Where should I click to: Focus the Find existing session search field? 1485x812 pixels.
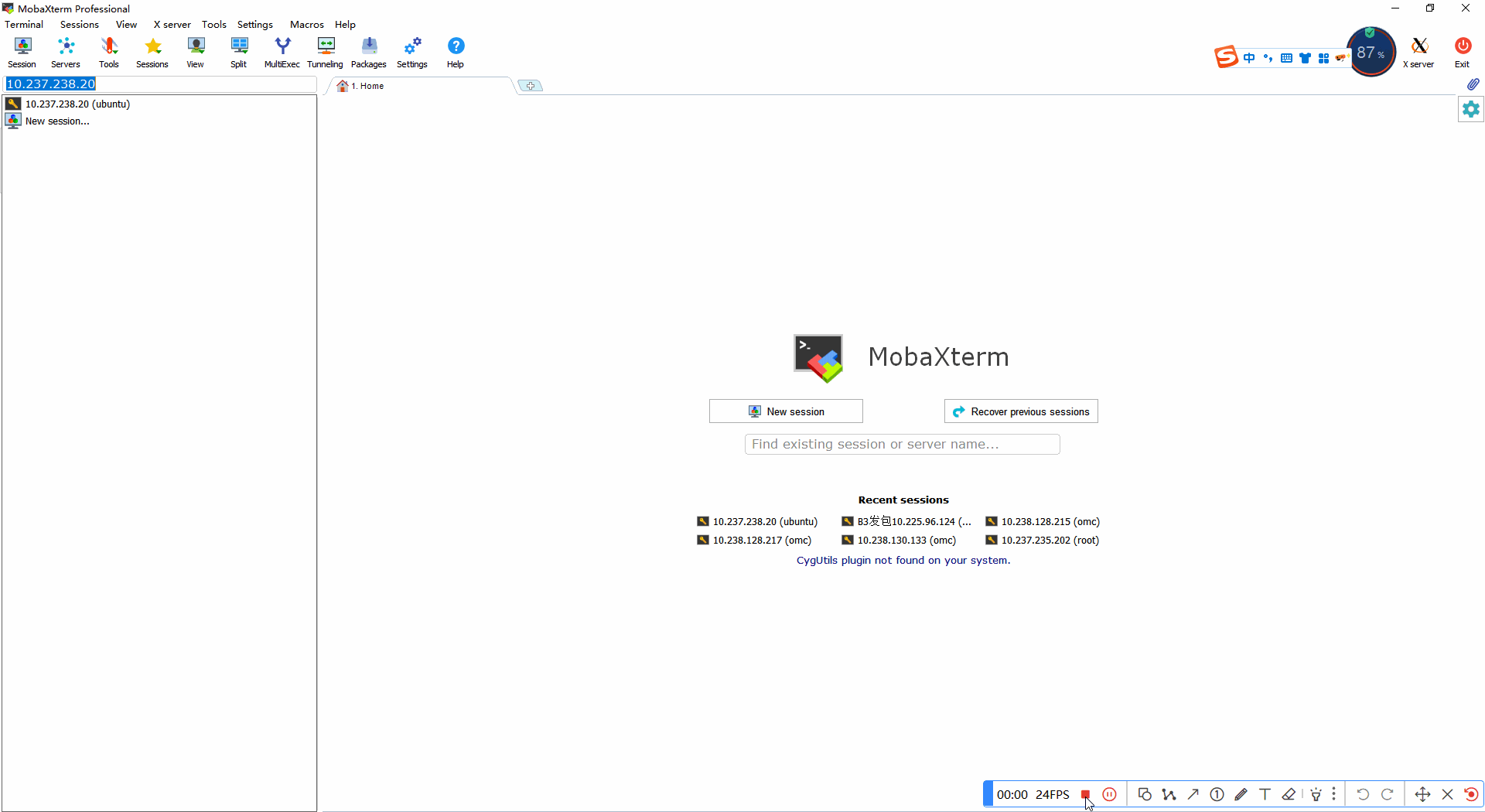(902, 444)
